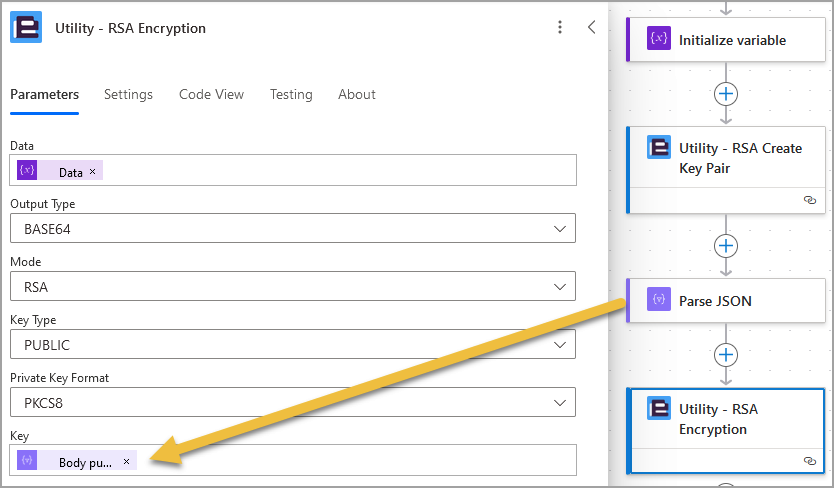The image size is (834, 488).
Task: Click the RSA Create Key Pair connector icon
Action: tap(658, 147)
